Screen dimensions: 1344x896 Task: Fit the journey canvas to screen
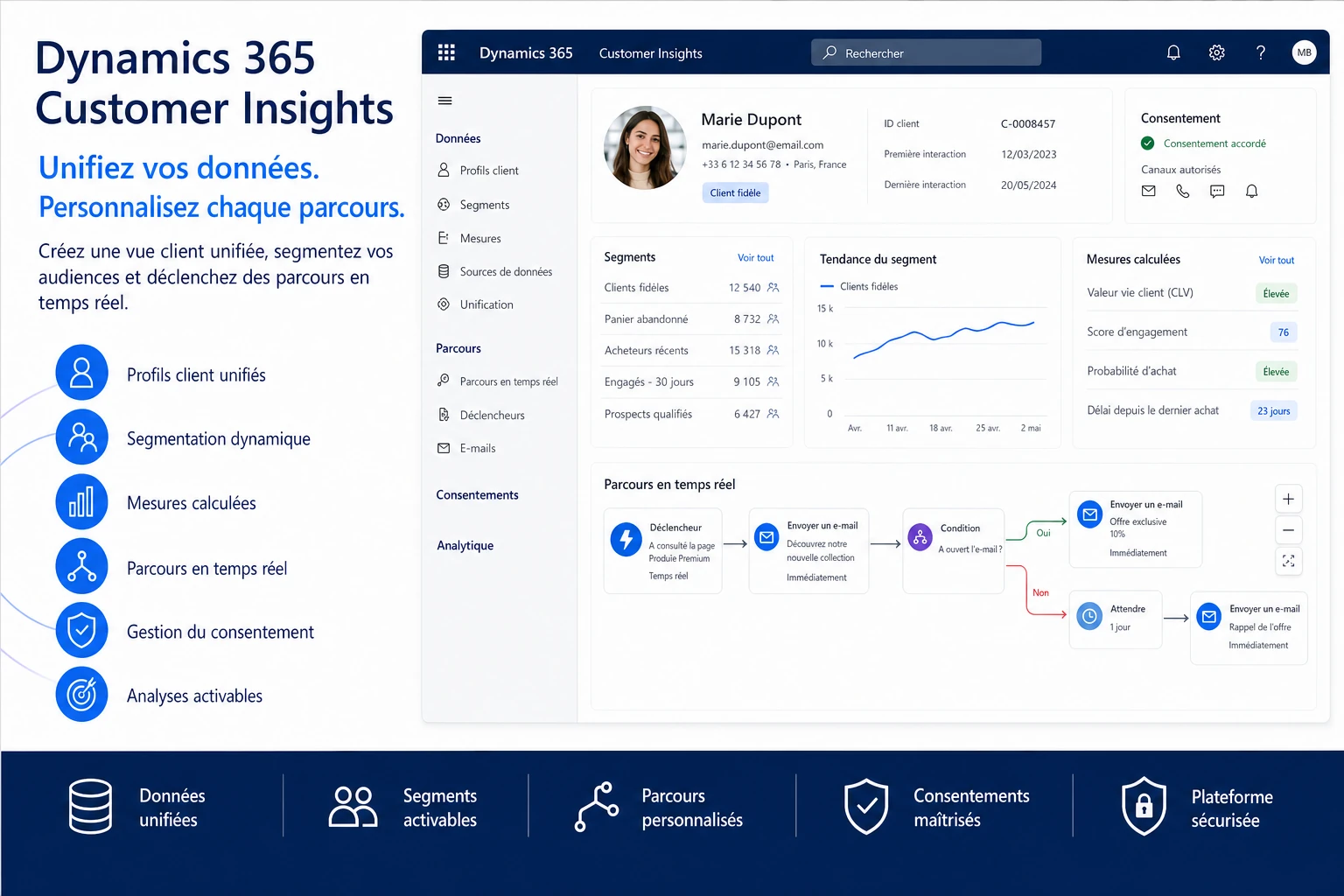pyautogui.click(x=1288, y=561)
